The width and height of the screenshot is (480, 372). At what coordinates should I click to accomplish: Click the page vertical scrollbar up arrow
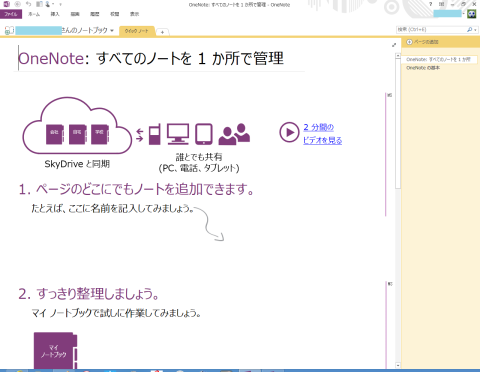(x=398, y=56)
